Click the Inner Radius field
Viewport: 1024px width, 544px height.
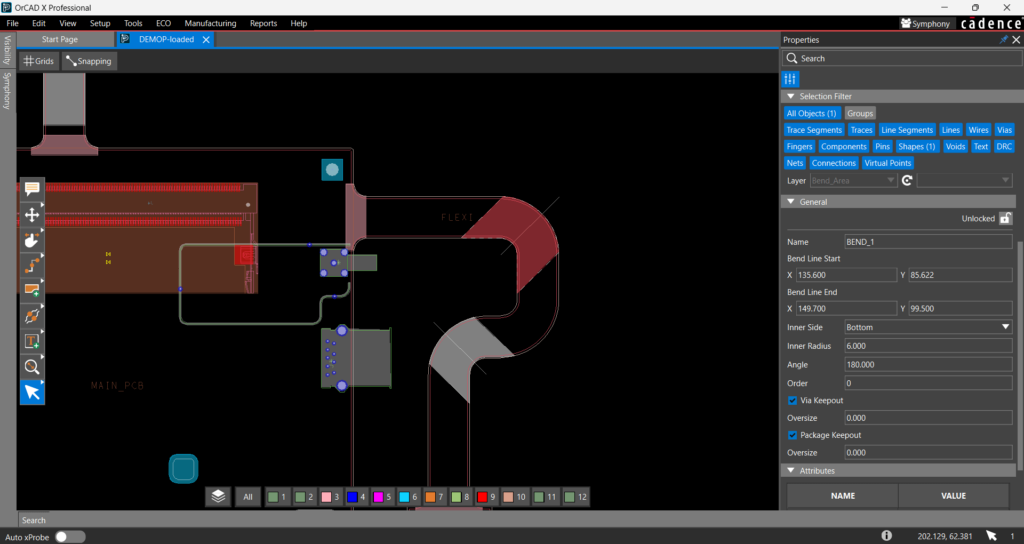(x=928, y=346)
